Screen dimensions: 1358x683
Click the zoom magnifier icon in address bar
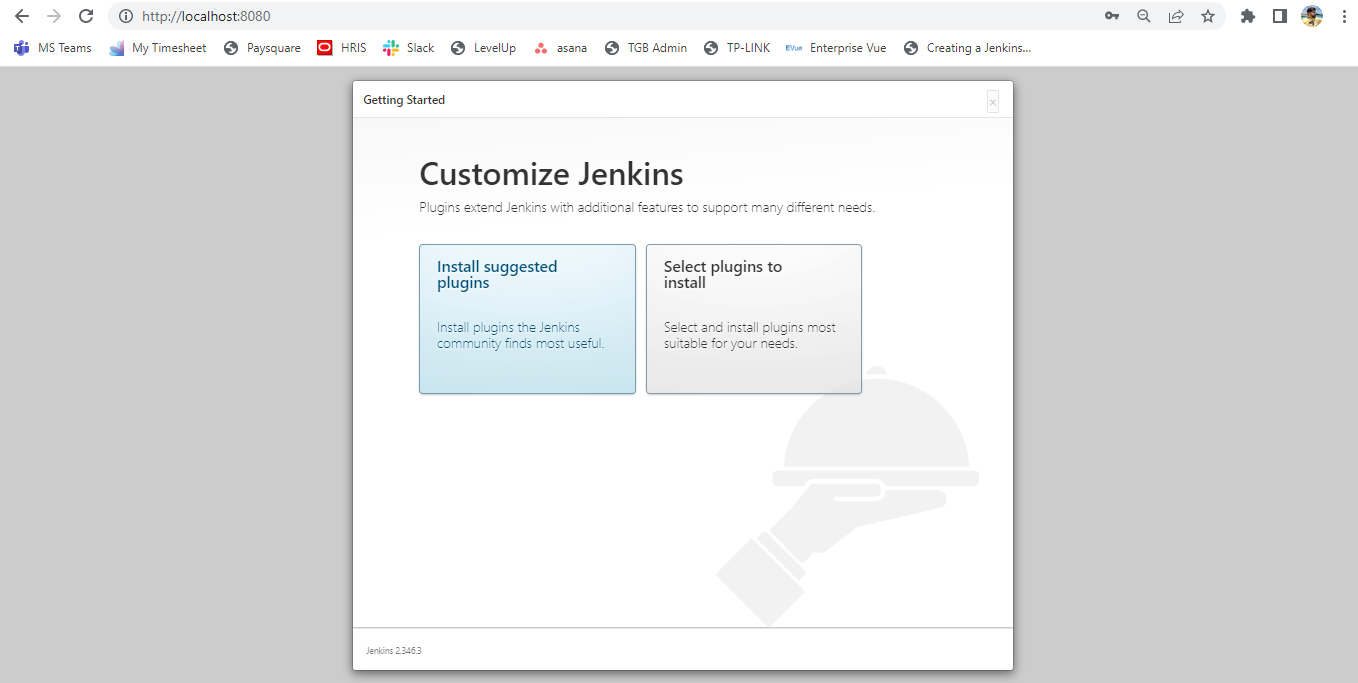click(1143, 16)
